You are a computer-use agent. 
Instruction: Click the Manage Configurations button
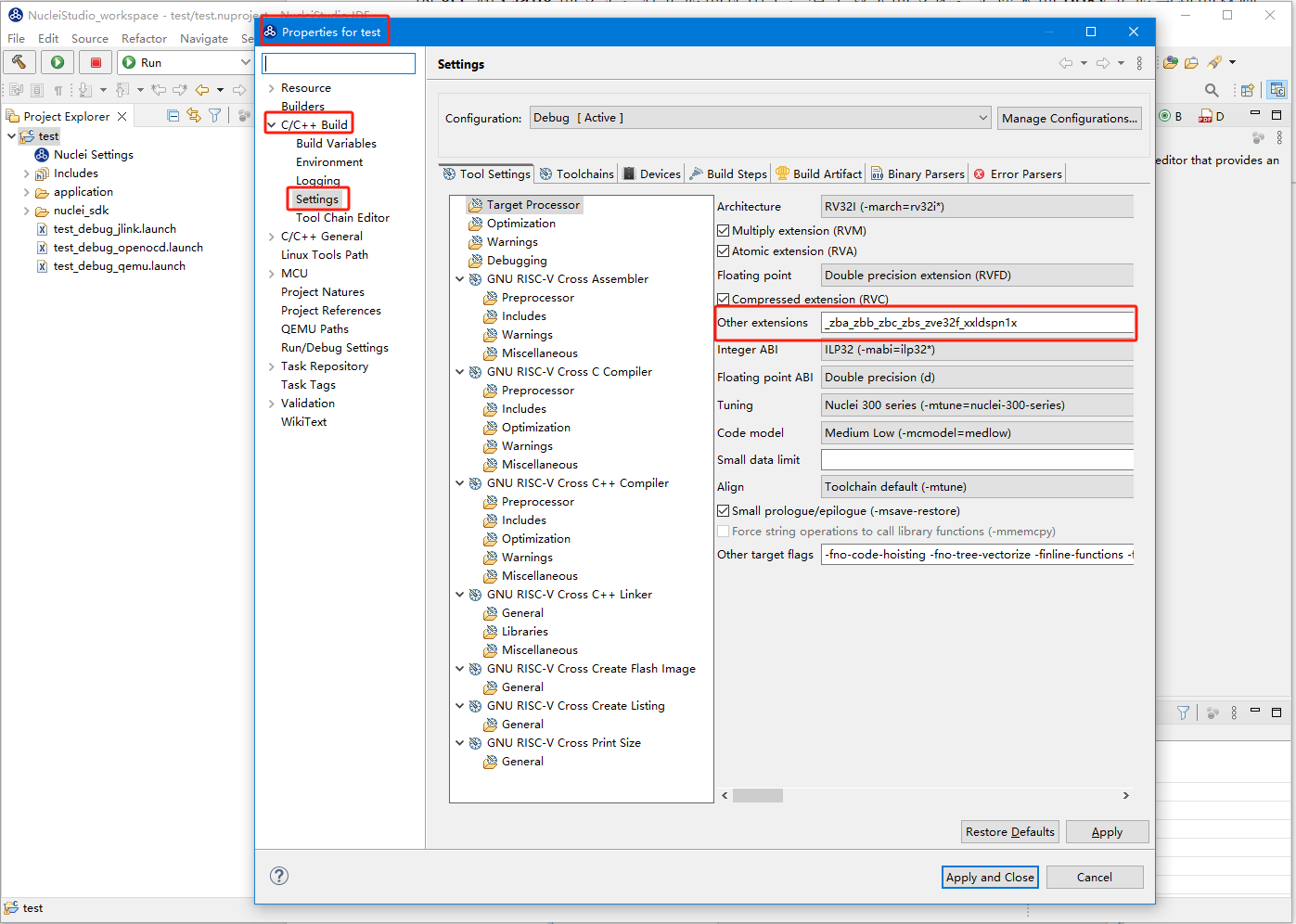tap(1070, 118)
